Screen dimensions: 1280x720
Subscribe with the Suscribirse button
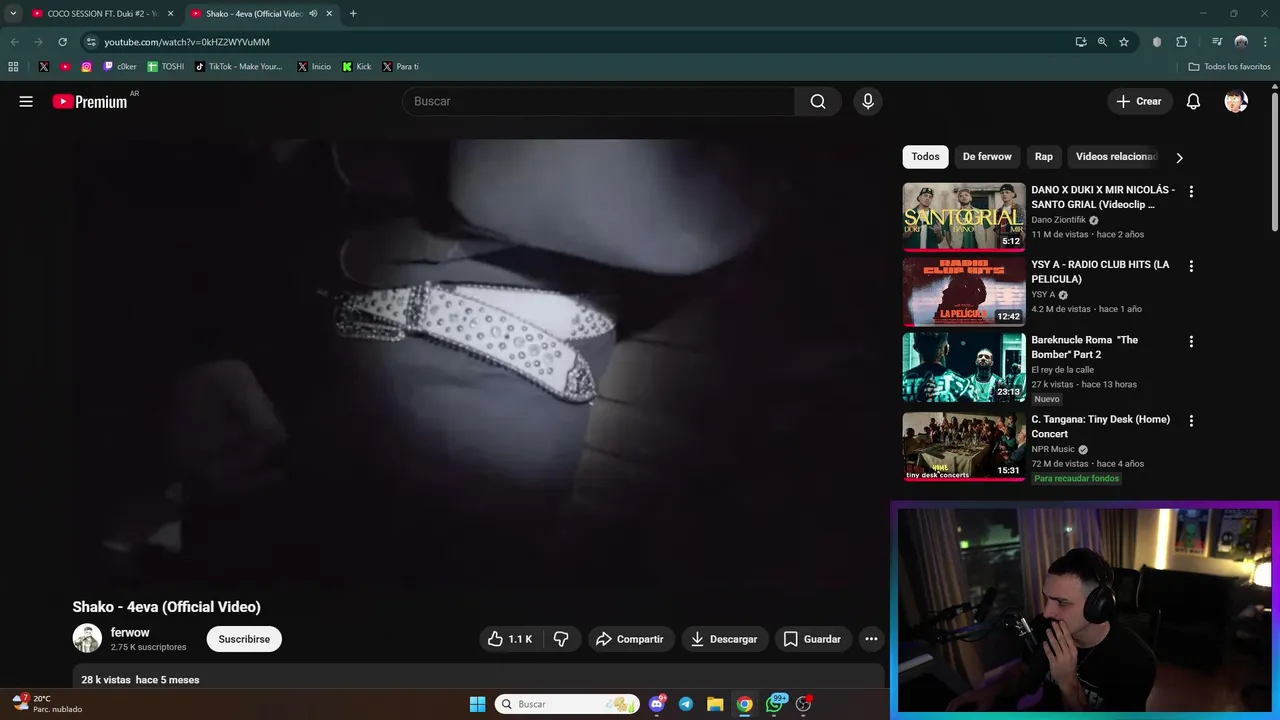coord(244,639)
